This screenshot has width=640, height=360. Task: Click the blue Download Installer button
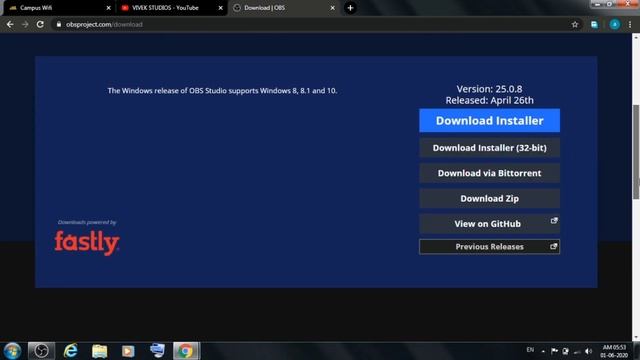(489, 120)
